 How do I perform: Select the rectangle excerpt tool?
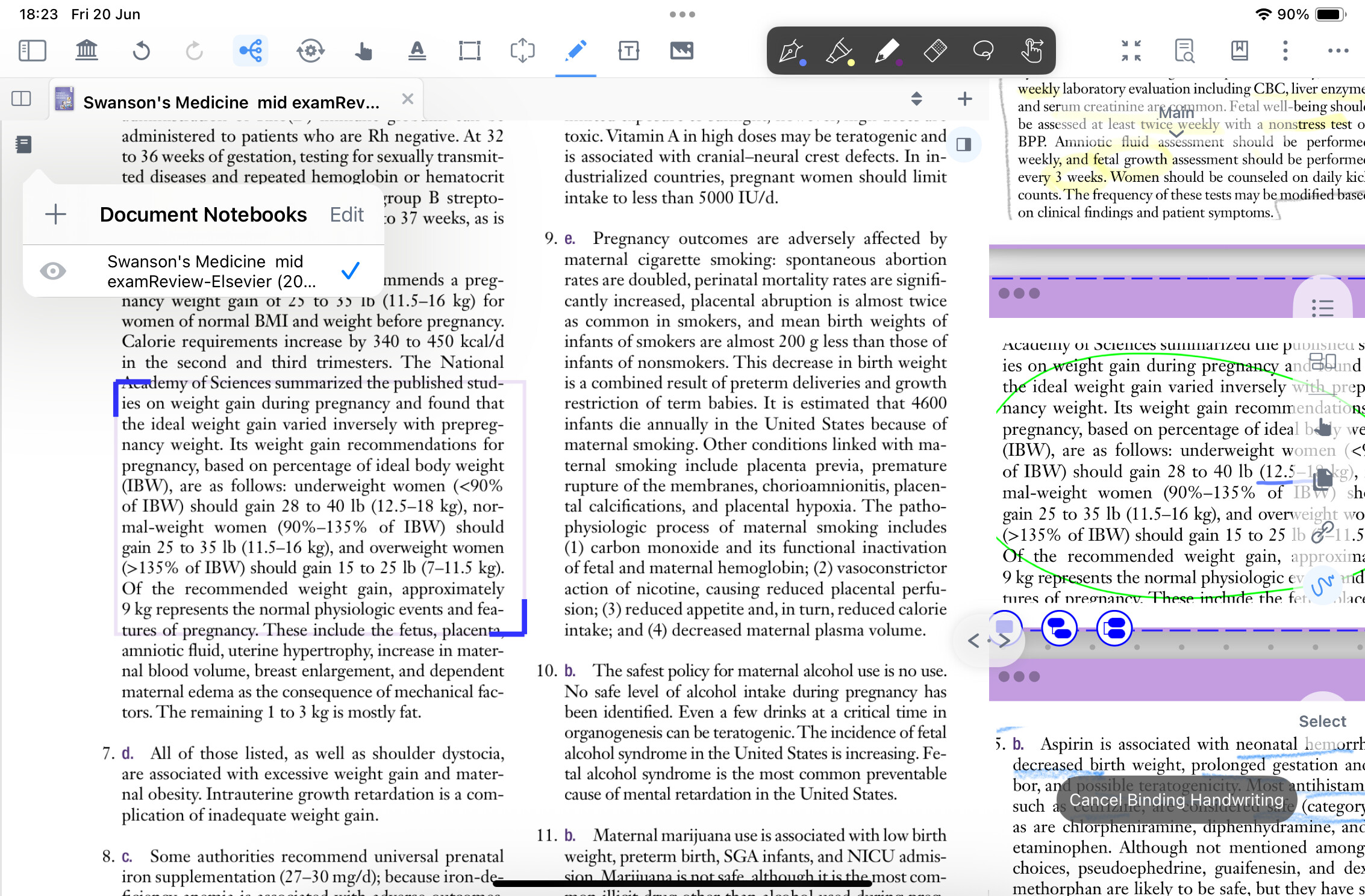click(469, 51)
